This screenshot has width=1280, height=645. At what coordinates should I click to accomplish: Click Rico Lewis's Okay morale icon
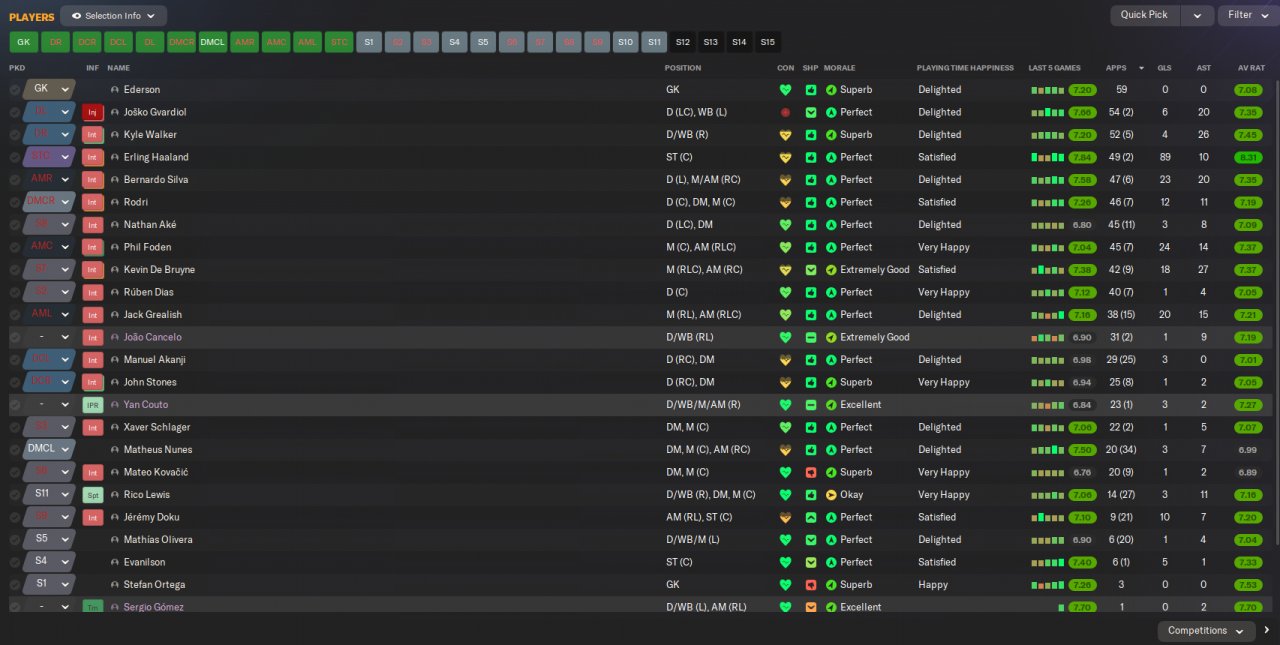(831, 494)
